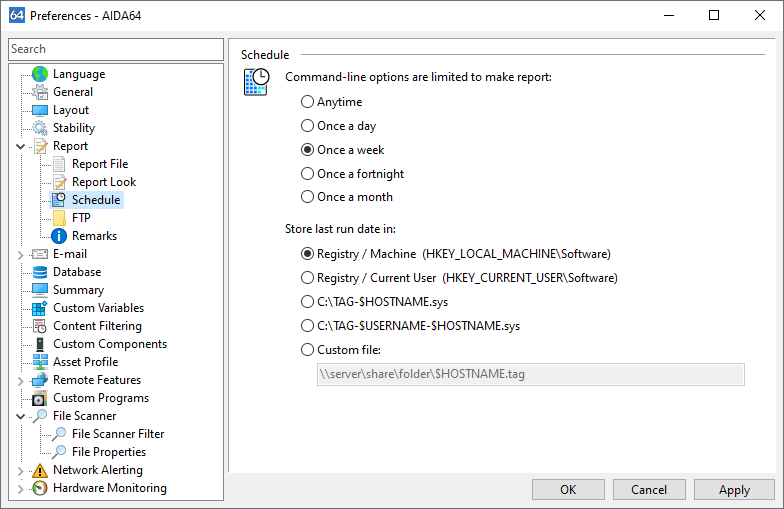Select the Once a day option

coord(338,126)
